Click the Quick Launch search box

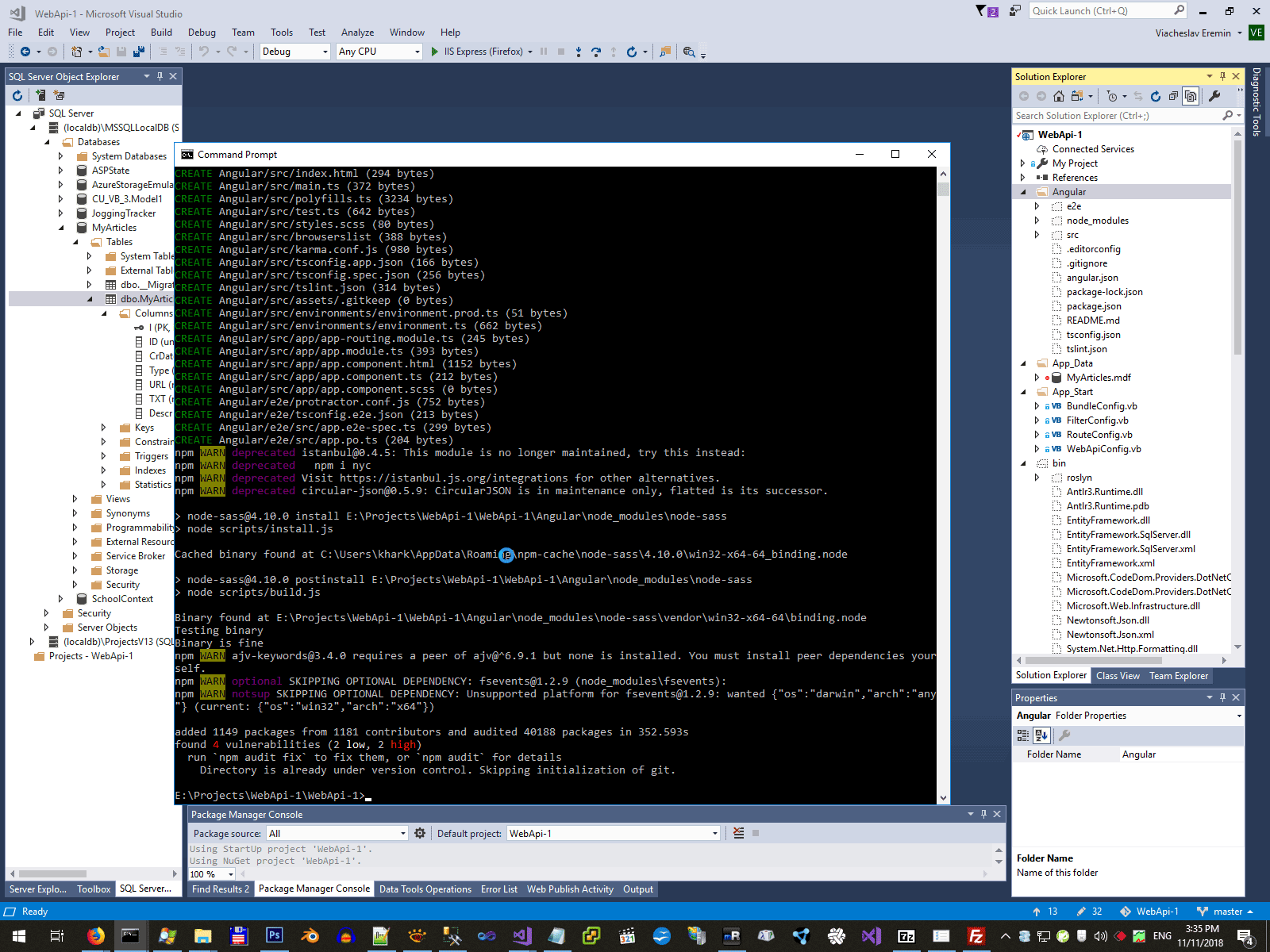coord(1108,10)
